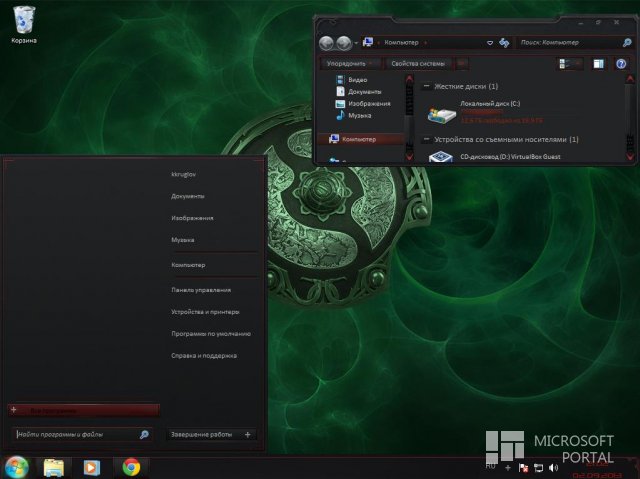
Task: Open Программы по умолчанию in Start menu
Action: [x=211, y=334]
